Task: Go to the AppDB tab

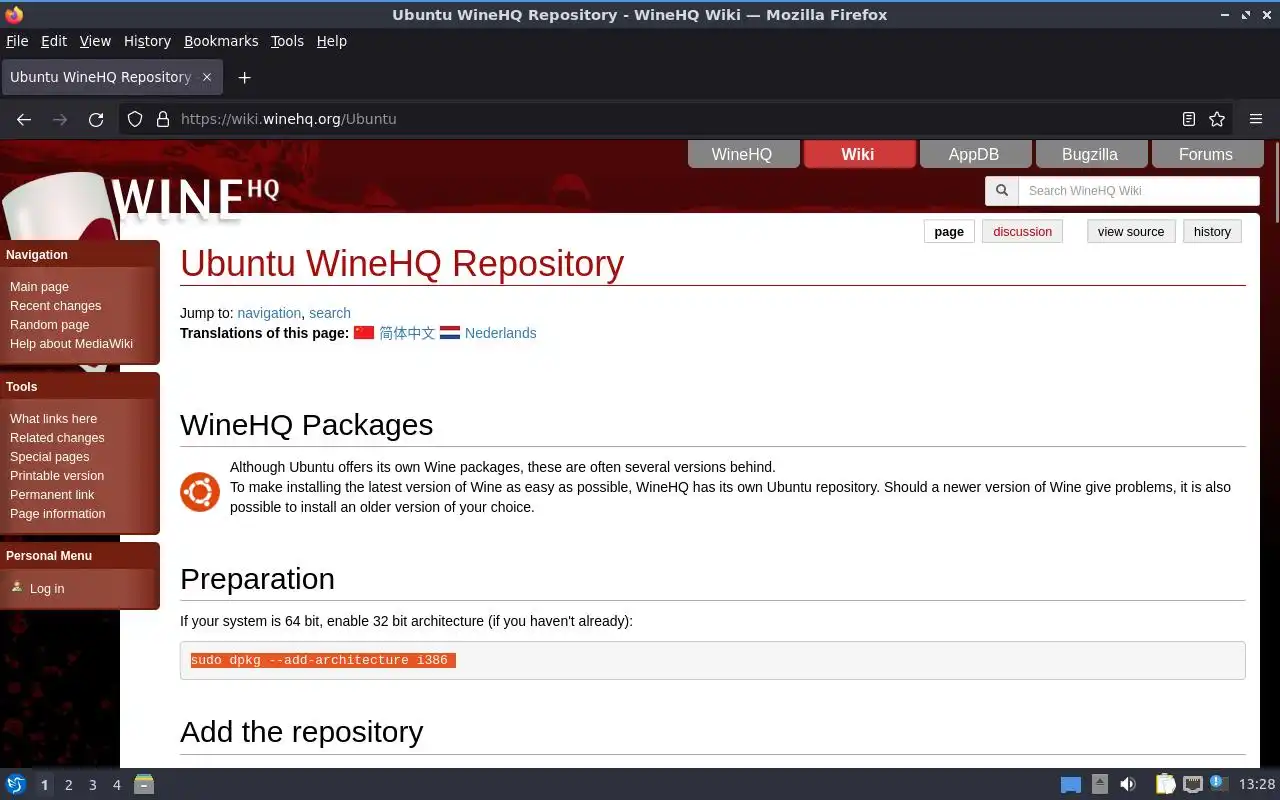Action: 974,154
